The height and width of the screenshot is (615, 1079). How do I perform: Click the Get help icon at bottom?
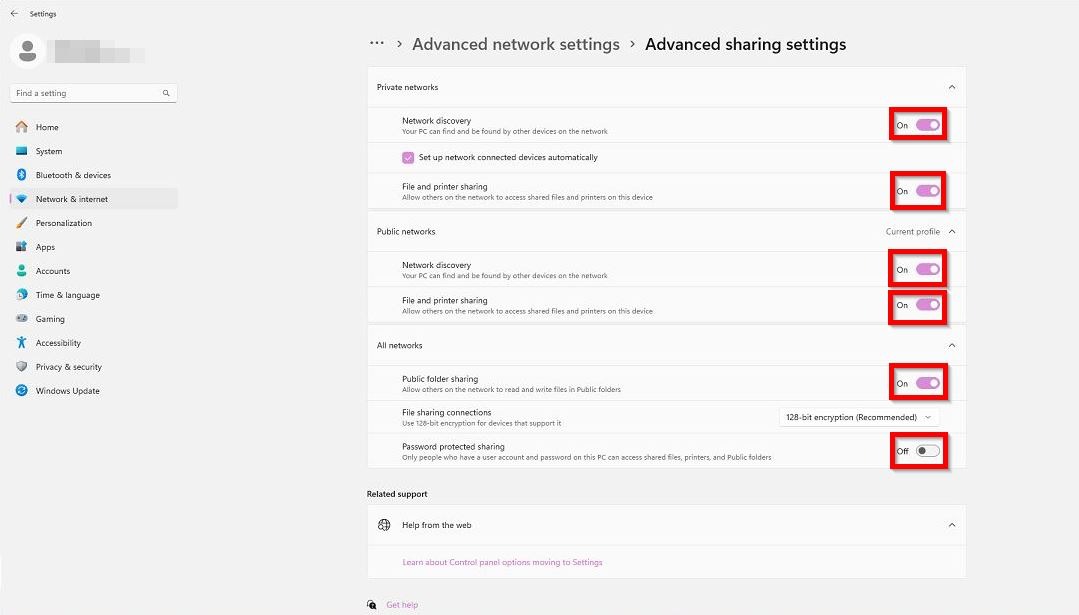[x=373, y=605]
